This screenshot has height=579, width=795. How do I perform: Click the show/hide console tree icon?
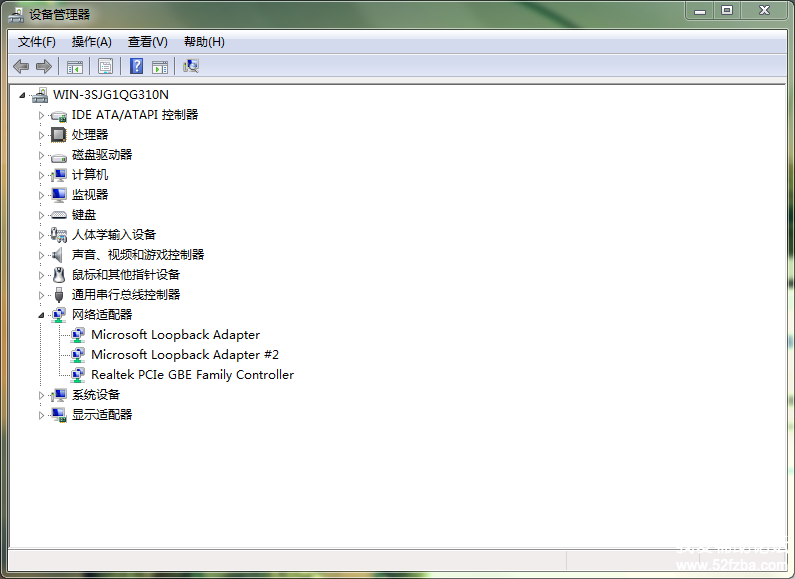(x=75, y=66)
